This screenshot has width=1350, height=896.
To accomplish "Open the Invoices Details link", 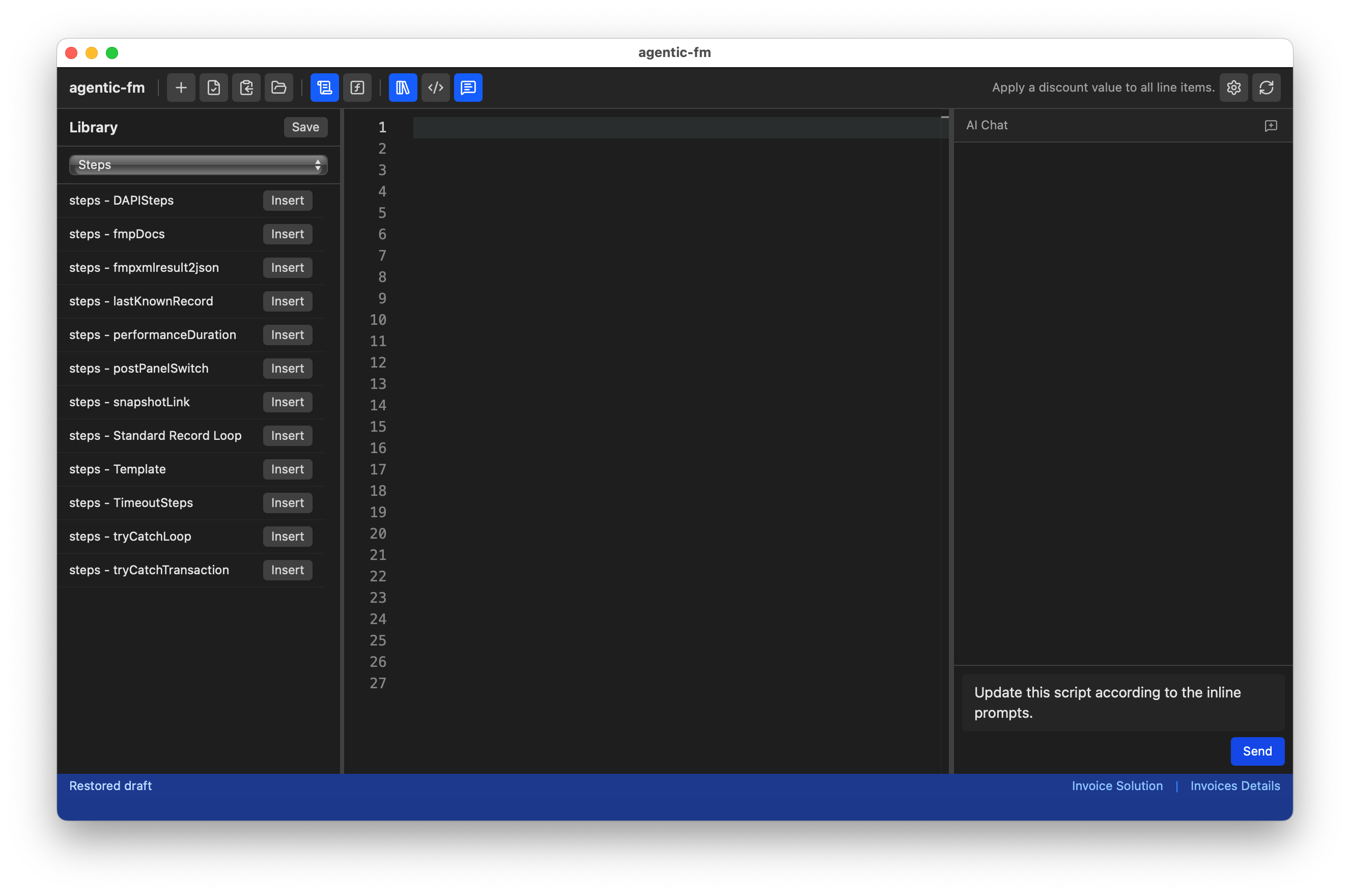I will pos(1234,786).
